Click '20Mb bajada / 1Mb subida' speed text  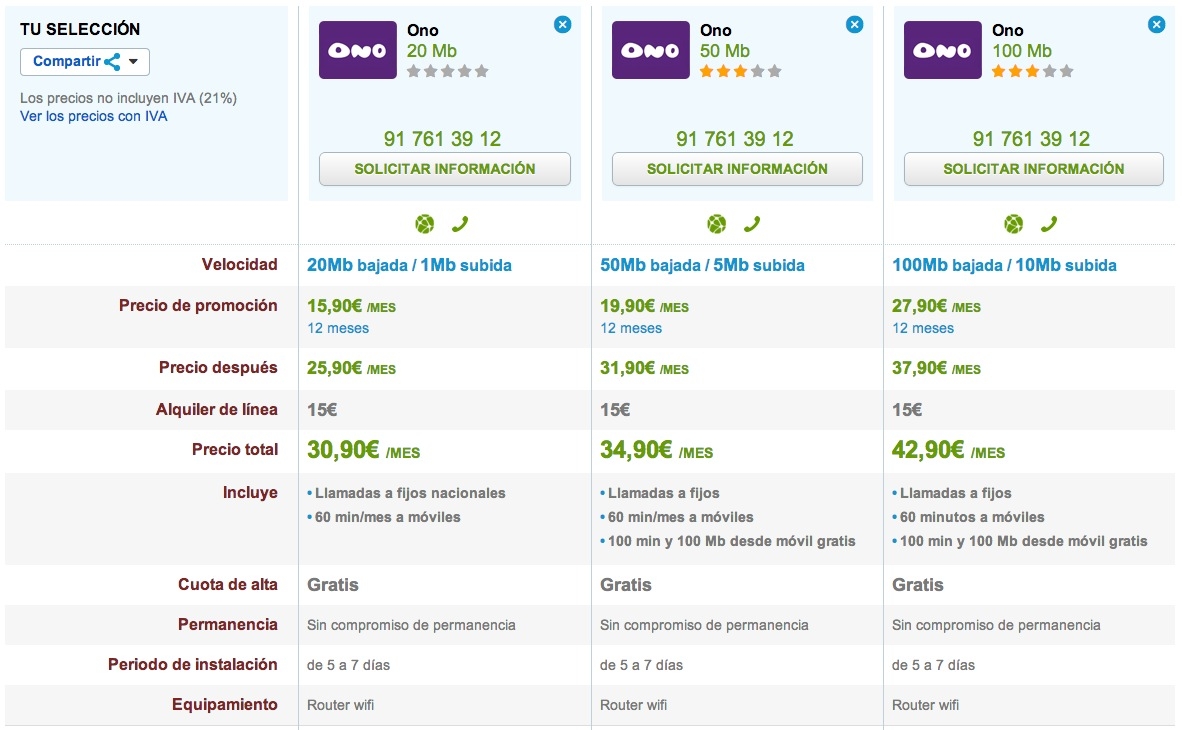click(x=409, y=265)
